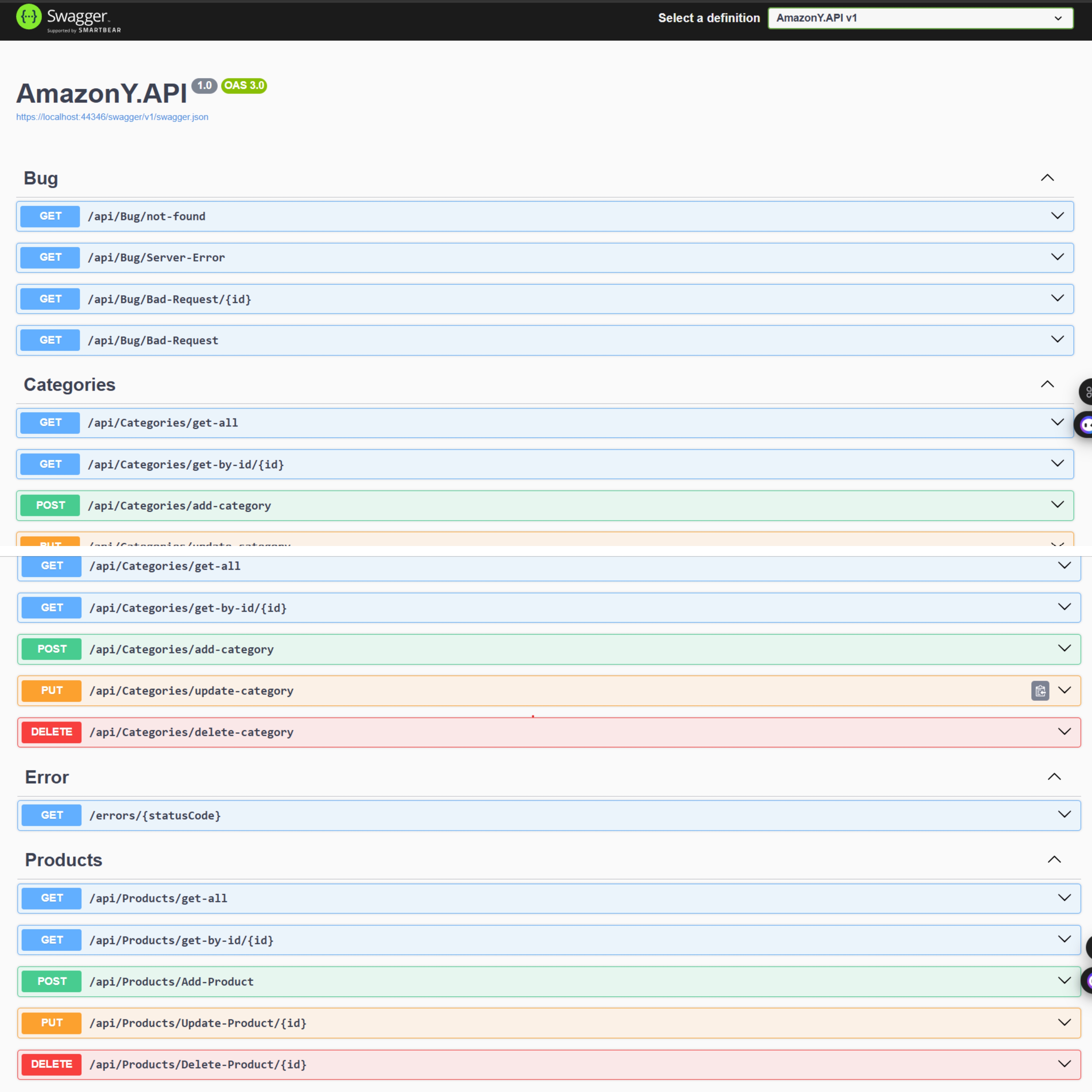This screenshot has height=1092, width=1092.
Task: Click PUT badge for update-category
Action: (51, 690)
